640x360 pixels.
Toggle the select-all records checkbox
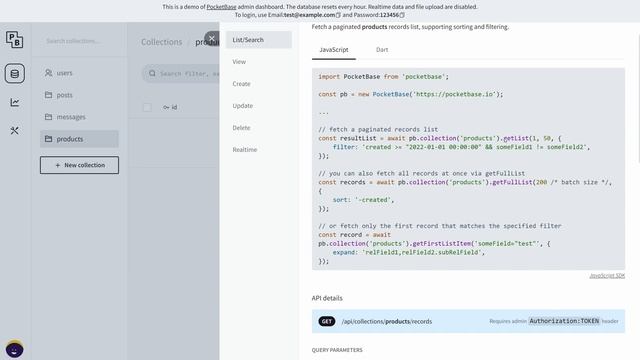[x=147, y=107]
